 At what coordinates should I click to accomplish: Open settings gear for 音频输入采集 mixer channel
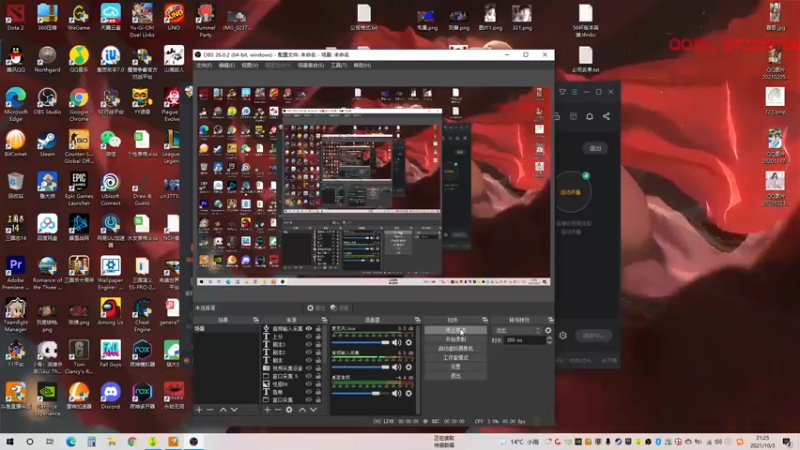[409, 367]
